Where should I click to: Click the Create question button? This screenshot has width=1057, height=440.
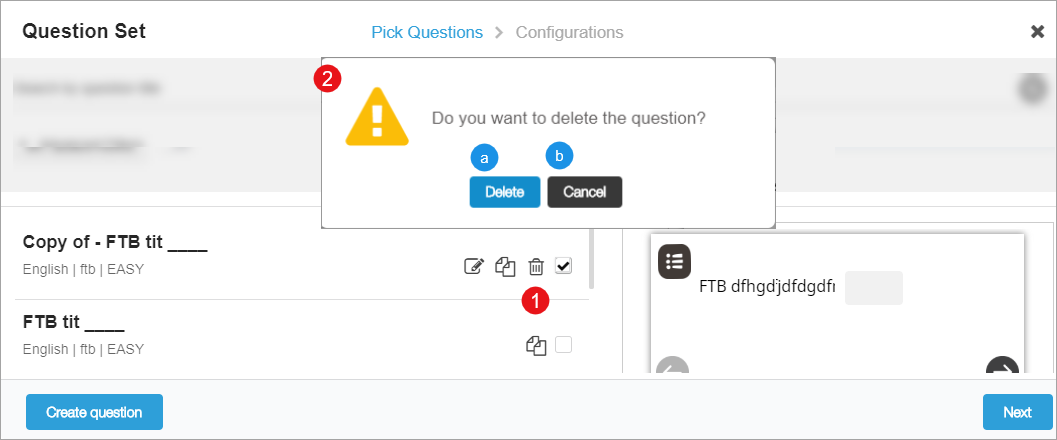(x=94, y=412)
